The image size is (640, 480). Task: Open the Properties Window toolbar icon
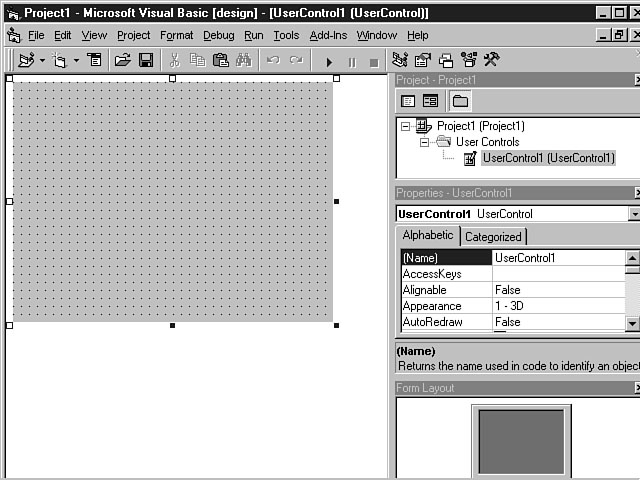[423, 61]
